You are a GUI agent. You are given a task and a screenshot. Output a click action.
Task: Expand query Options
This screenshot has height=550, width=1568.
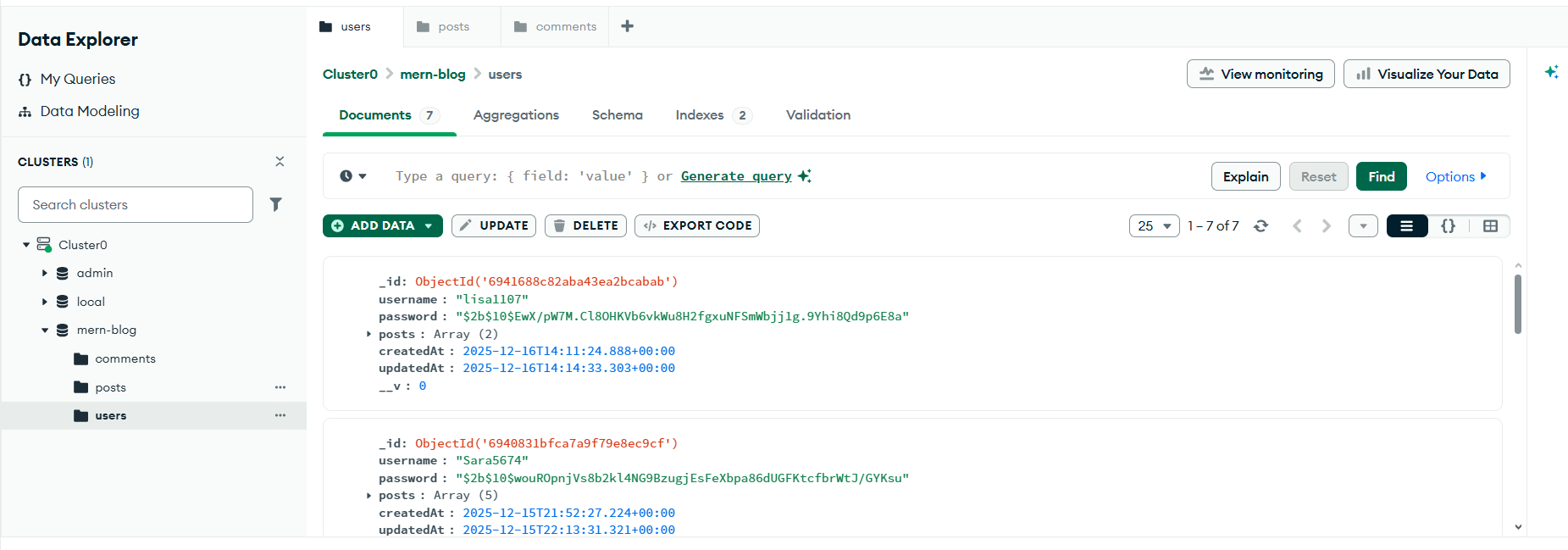tap(1455, 176)
